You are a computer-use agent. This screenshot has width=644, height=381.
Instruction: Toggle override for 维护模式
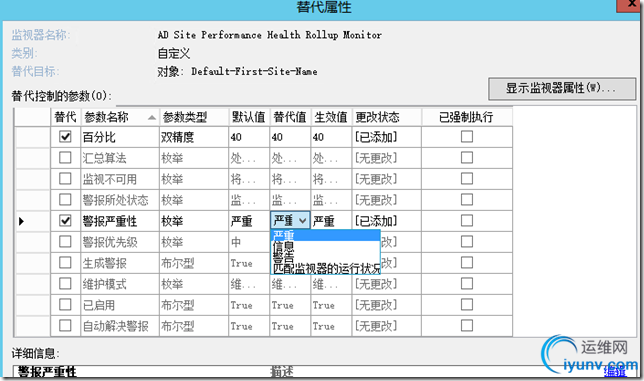pyautogui.click(x=65, y=284)
